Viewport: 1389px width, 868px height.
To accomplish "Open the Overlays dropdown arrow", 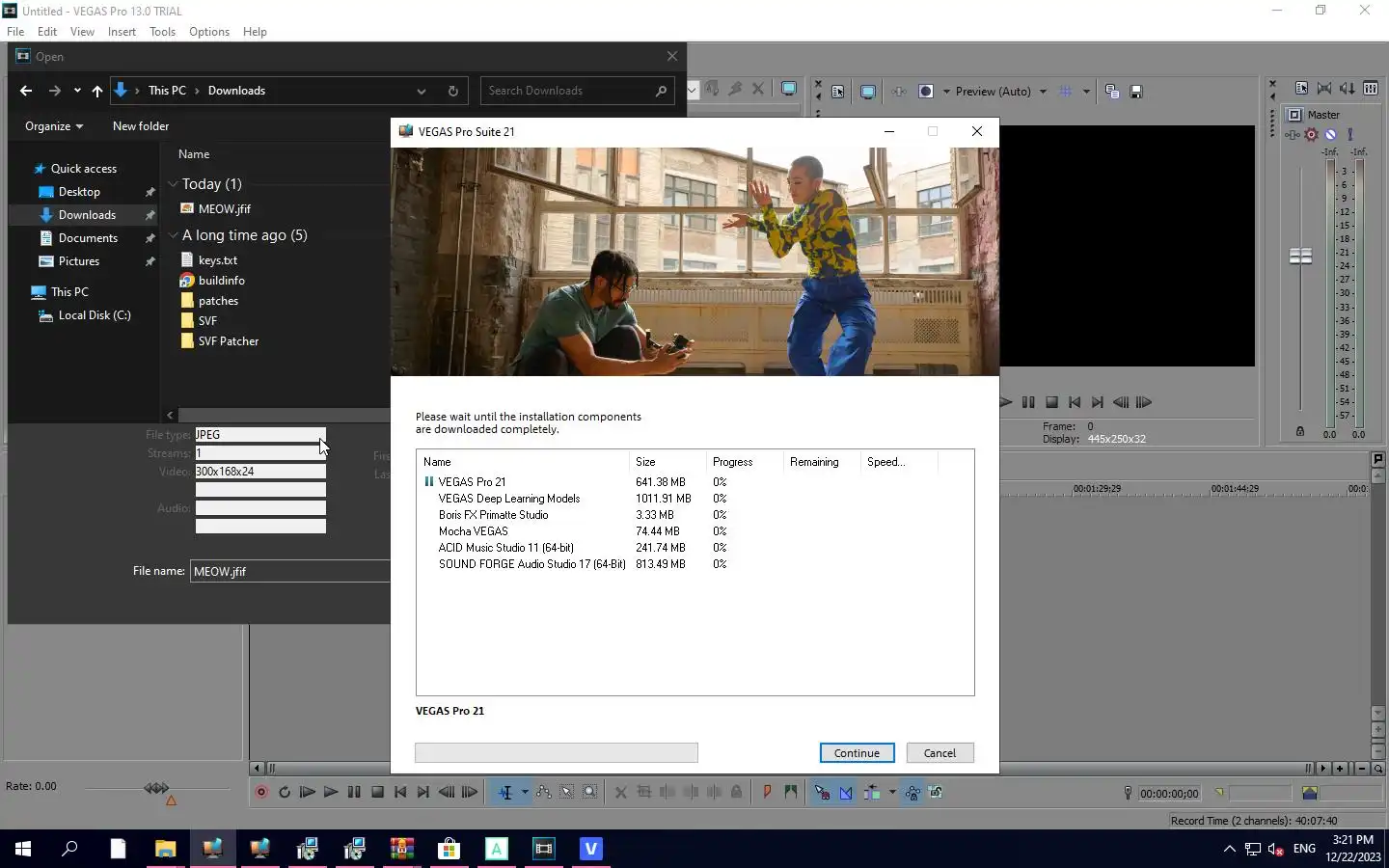I will tap(1086, 92).
